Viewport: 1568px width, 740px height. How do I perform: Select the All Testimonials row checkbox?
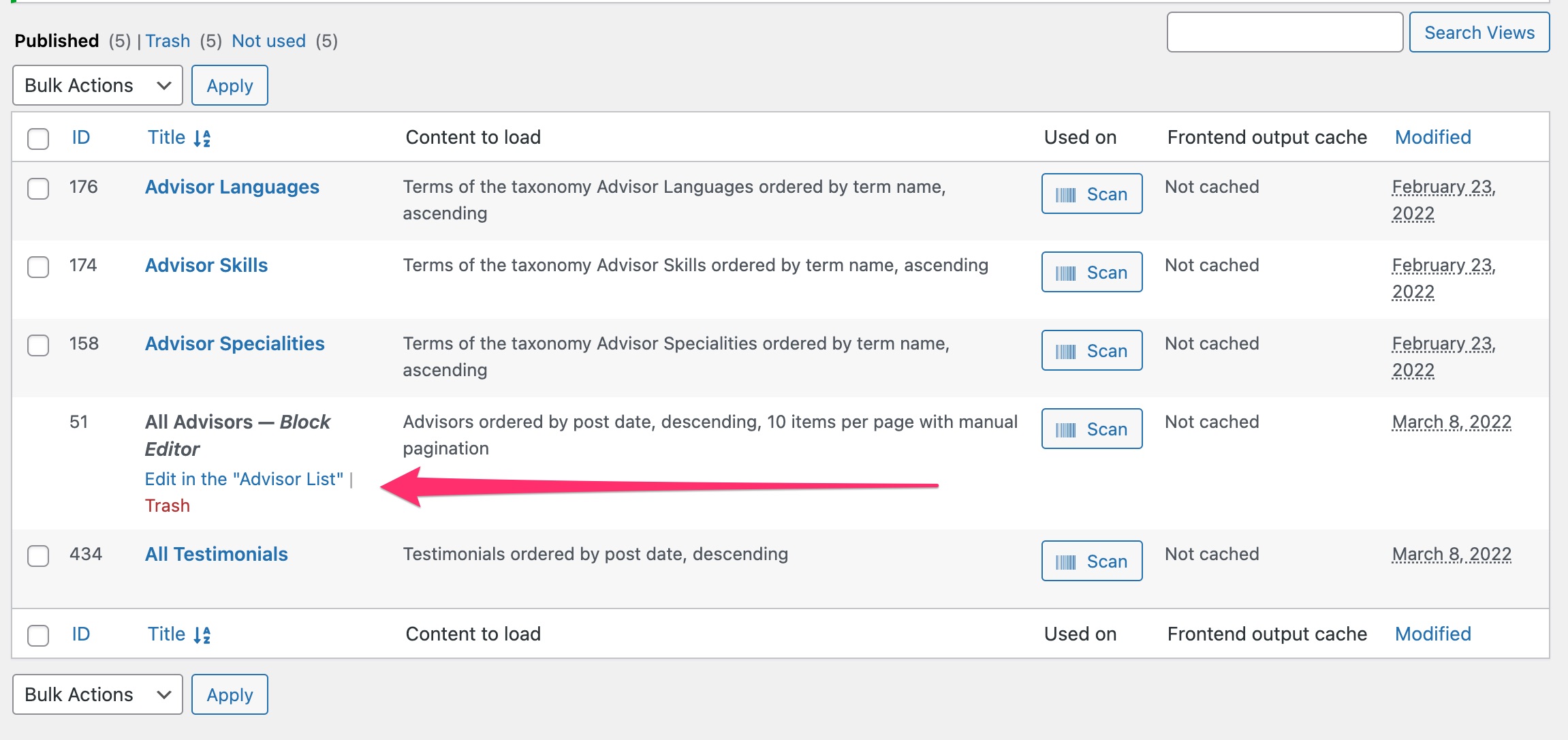(38, 555)
